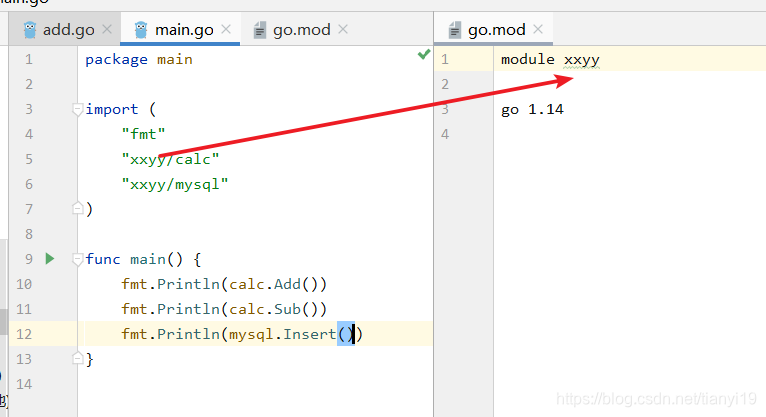Screen dimensions: 766x417
Task: Run main function via green gutter arrow
Action: click(50, 259)
